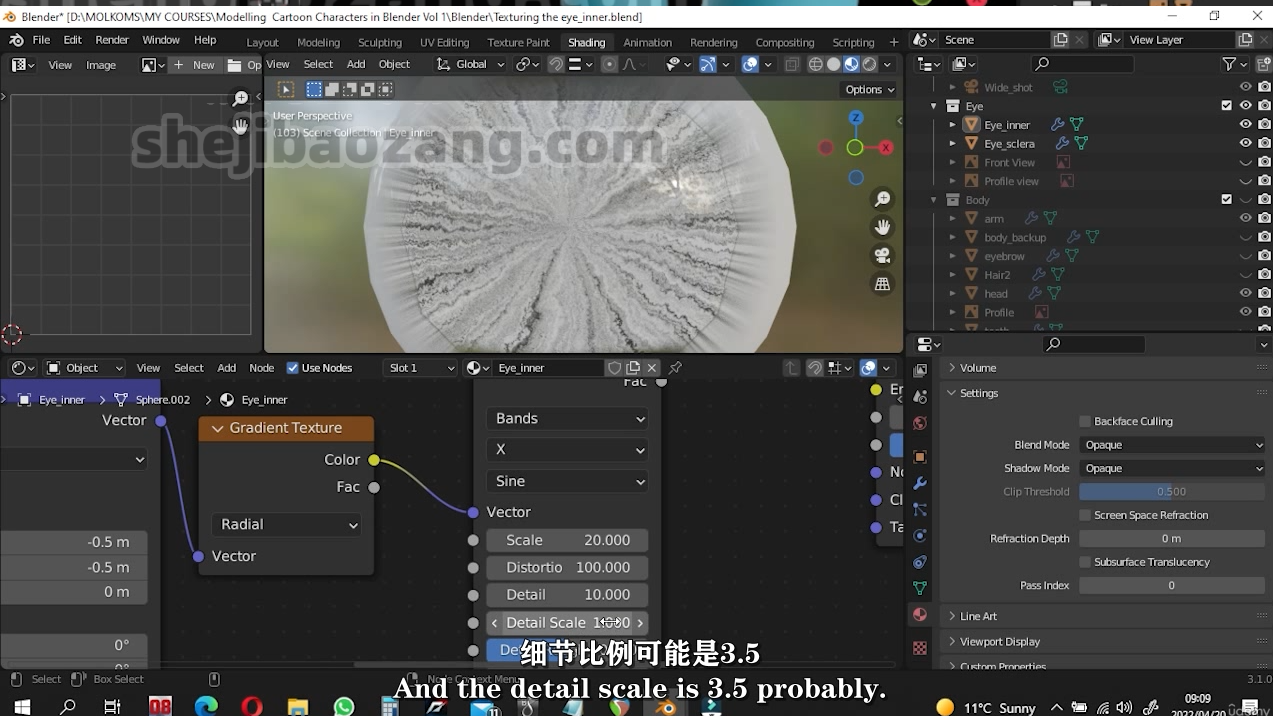The image size is (1273, 716).
Task: Open Blender from Windows taskbar
Action: pyautogui.click(x=666, y=707)
